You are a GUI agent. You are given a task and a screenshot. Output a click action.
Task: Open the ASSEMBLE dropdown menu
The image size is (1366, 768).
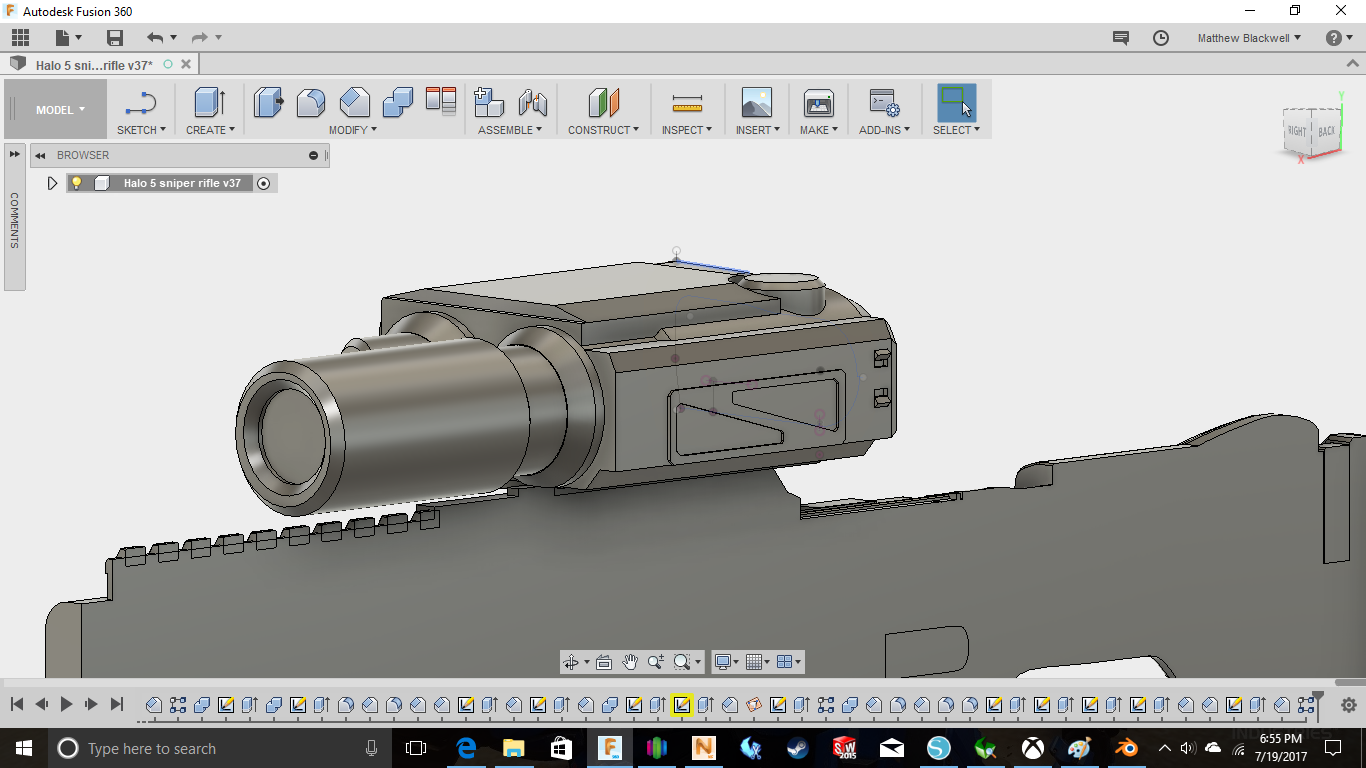click(510, 130)
